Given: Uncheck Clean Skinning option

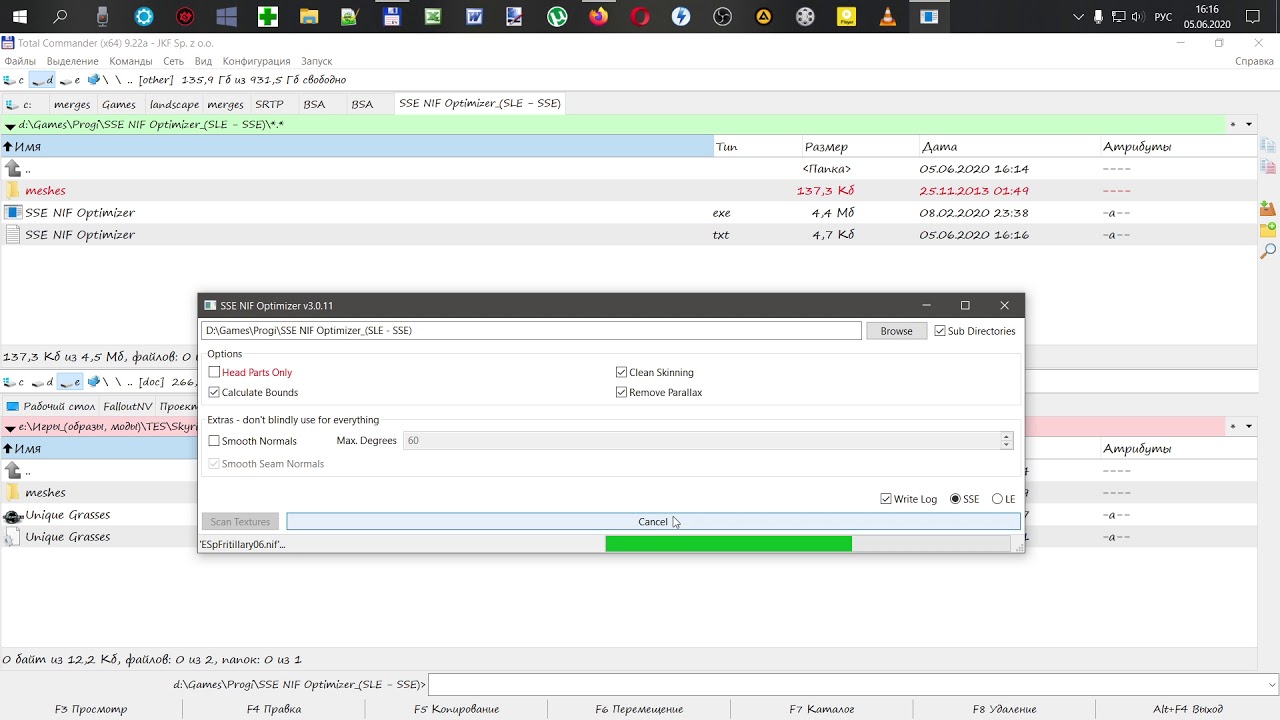Looking at the screenshot, I should coord(621,373).
